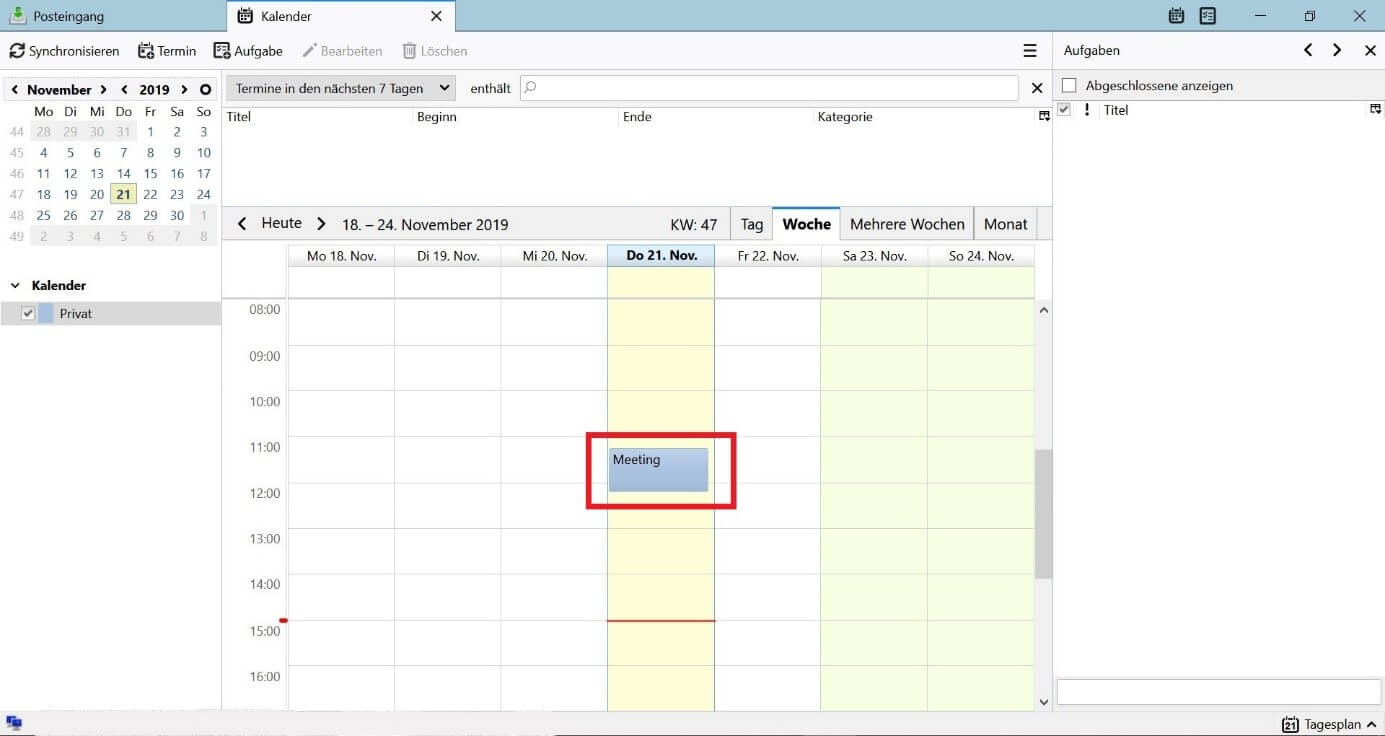The height and width of the screenshot is (736, 1385).
Task: Click the Fr 22. Nov. day header
Action: pyautogui.click(x=768, y=256)
